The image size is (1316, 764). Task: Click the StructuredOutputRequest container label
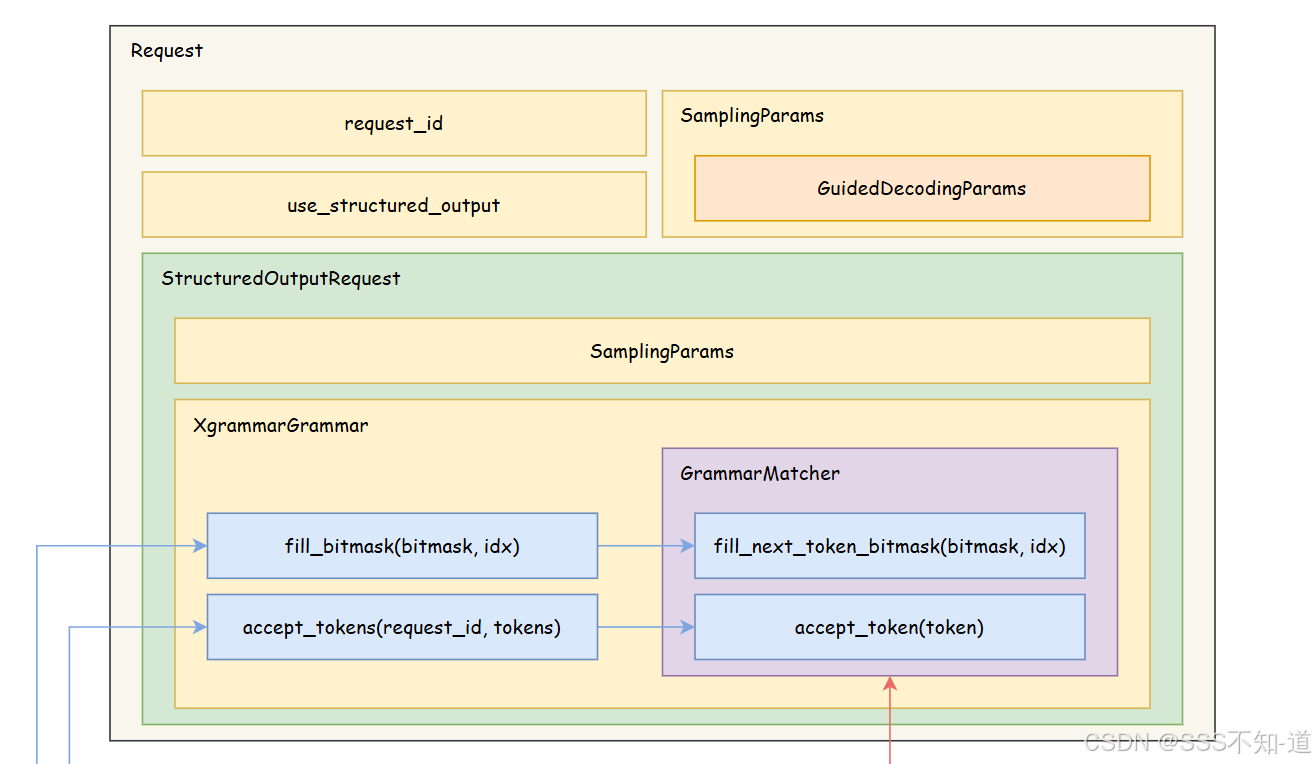(x=281, y=278)
